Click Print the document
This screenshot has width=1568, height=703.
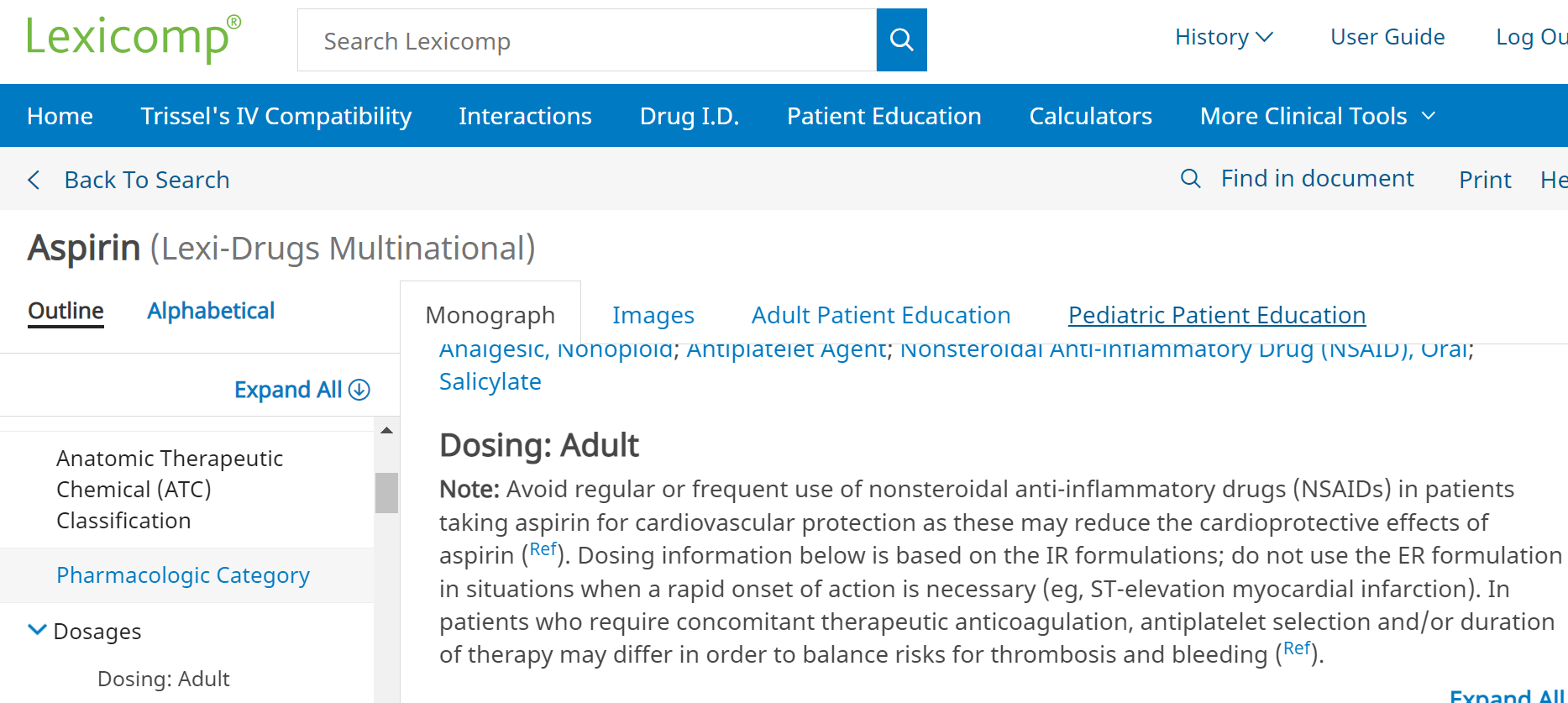1484,180
